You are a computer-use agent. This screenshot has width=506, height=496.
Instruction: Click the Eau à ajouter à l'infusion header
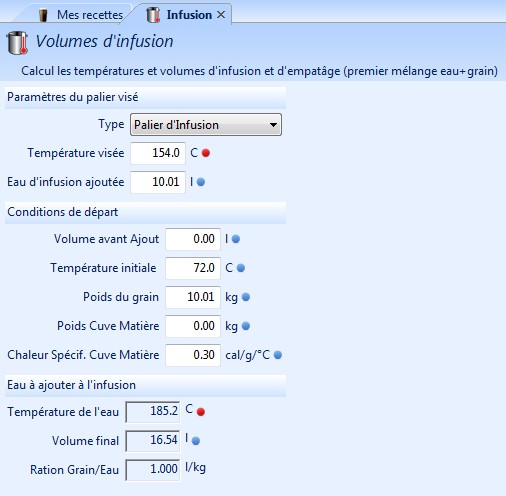pyautogui.click(x=145, y=385)
